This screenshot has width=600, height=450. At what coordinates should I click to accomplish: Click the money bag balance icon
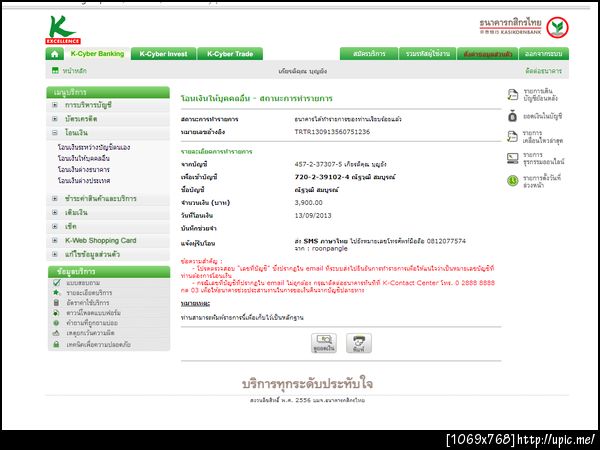pos(513,116)
